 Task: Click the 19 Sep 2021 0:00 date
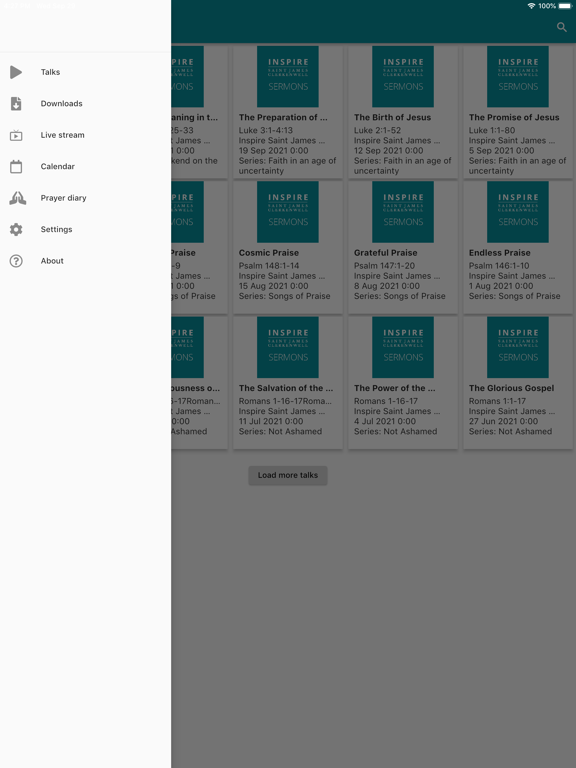pos(273,151)
